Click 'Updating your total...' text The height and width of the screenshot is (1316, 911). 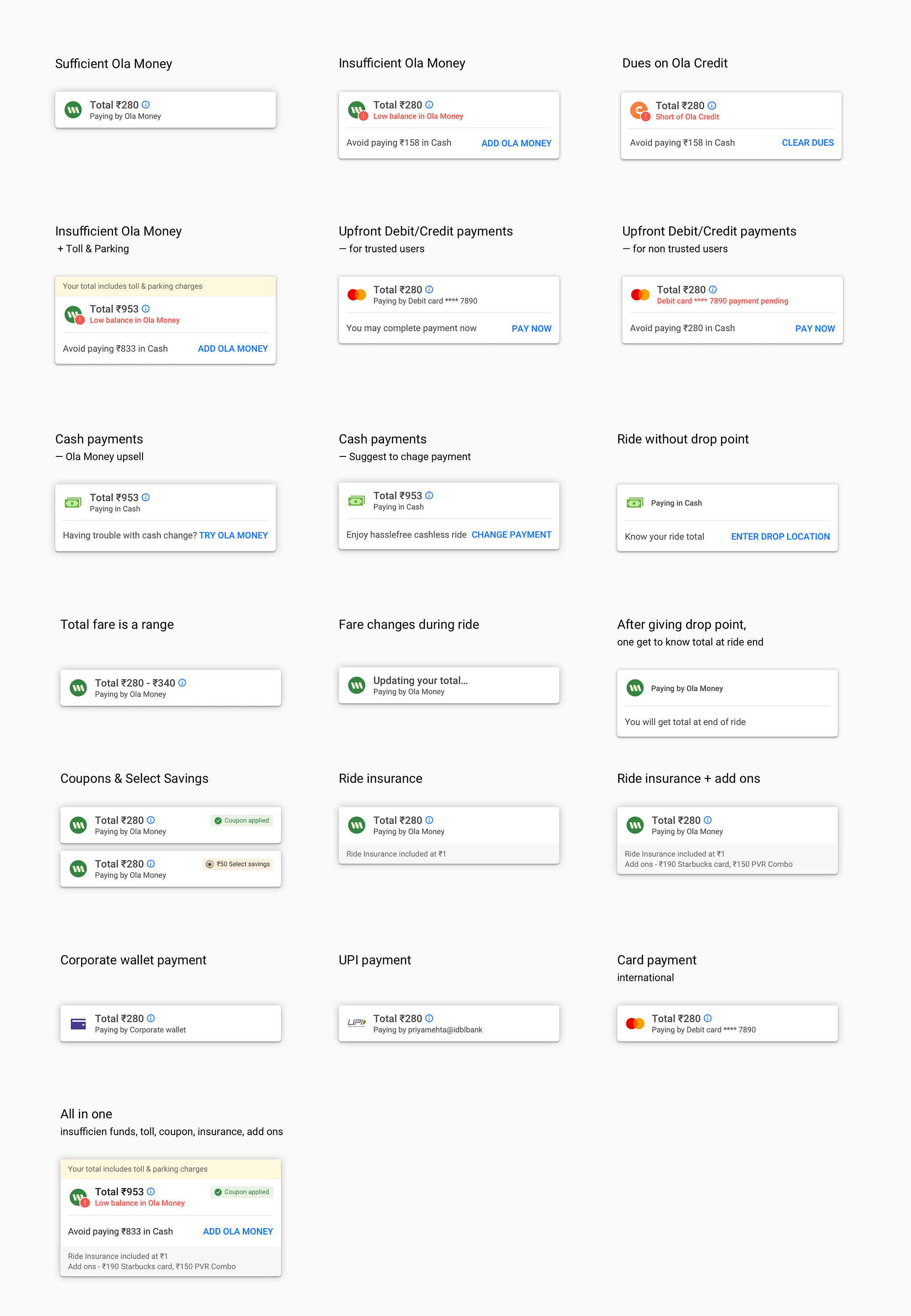[421, 680]
